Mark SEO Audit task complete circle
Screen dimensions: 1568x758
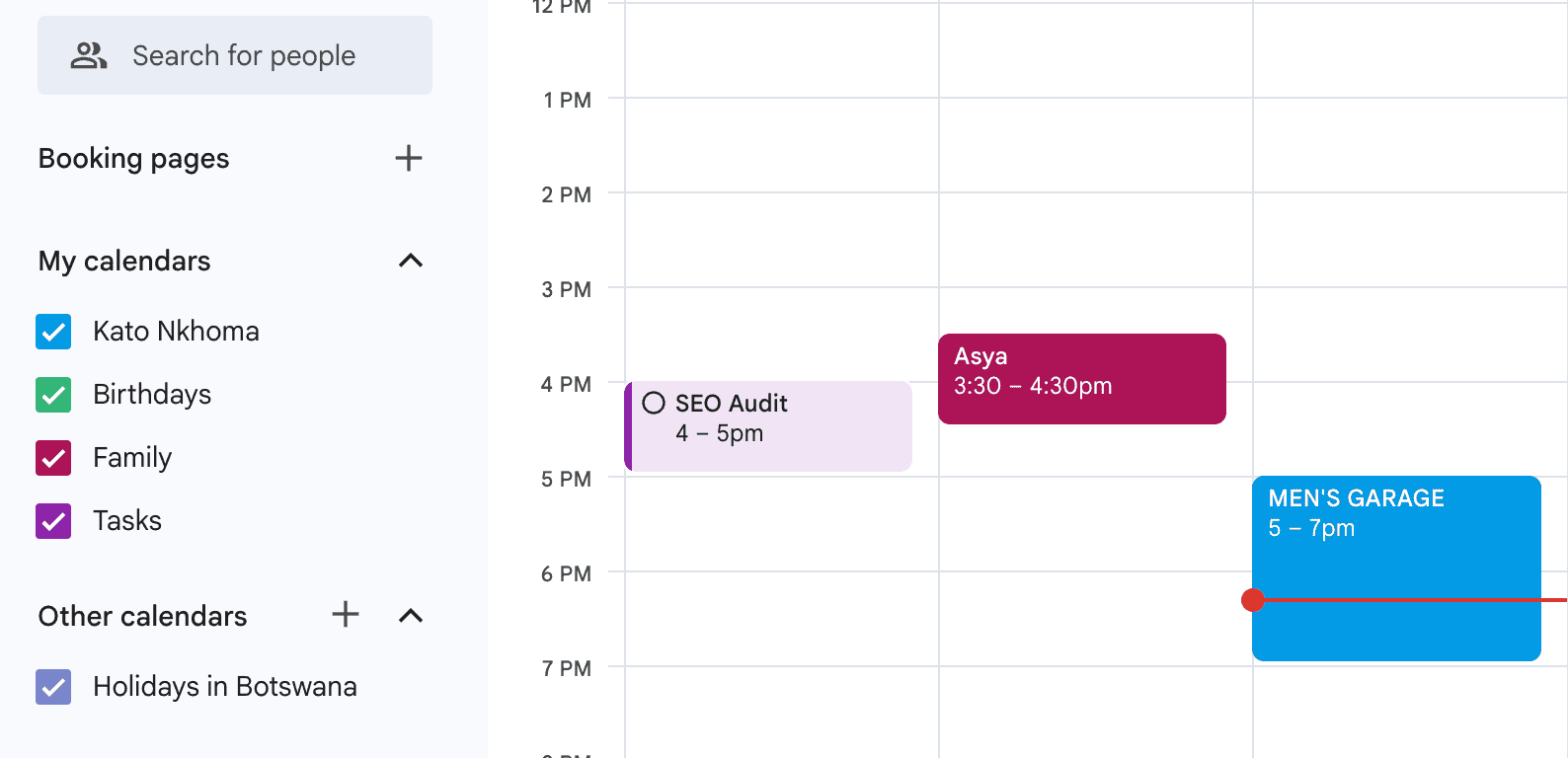654,403
